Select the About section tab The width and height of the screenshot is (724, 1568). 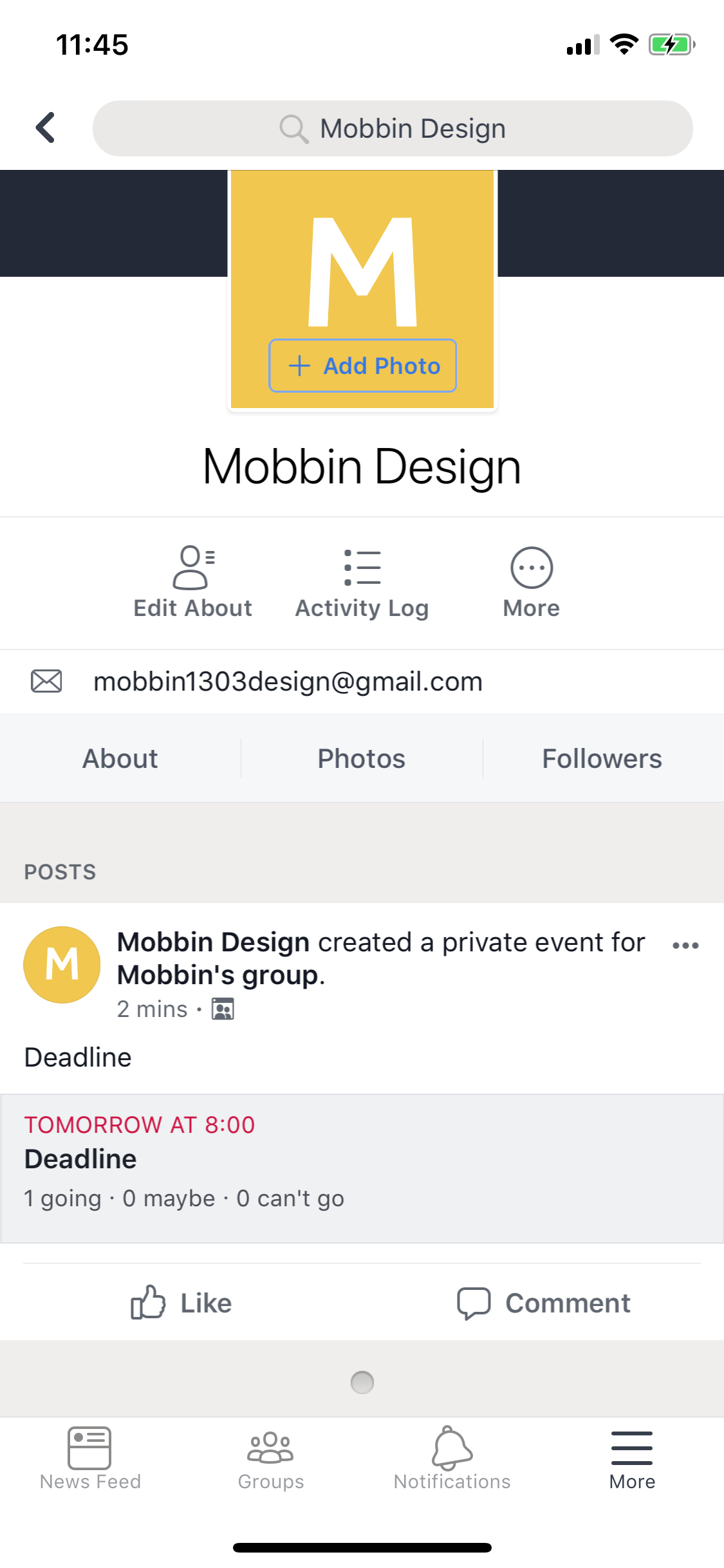coord(120,758)
